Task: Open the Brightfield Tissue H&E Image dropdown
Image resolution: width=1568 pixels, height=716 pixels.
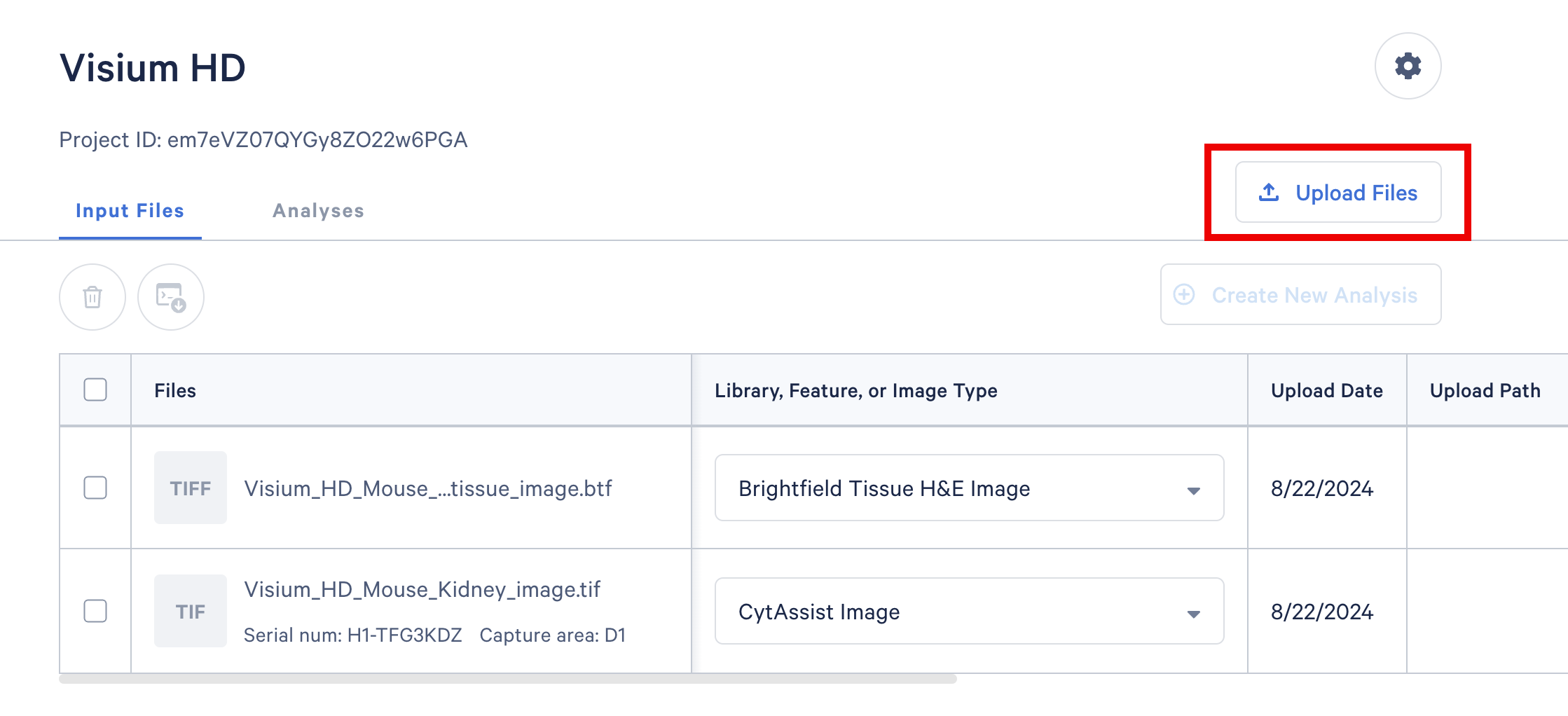Action: pyautogui.click(x=968, y=488)
